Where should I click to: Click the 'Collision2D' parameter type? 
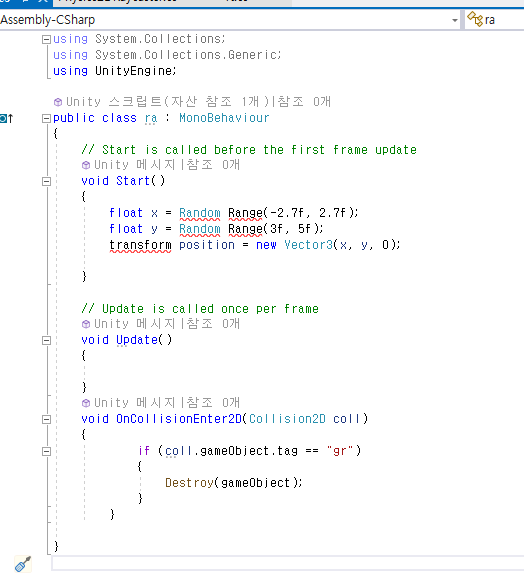click(x=287, y=419)
